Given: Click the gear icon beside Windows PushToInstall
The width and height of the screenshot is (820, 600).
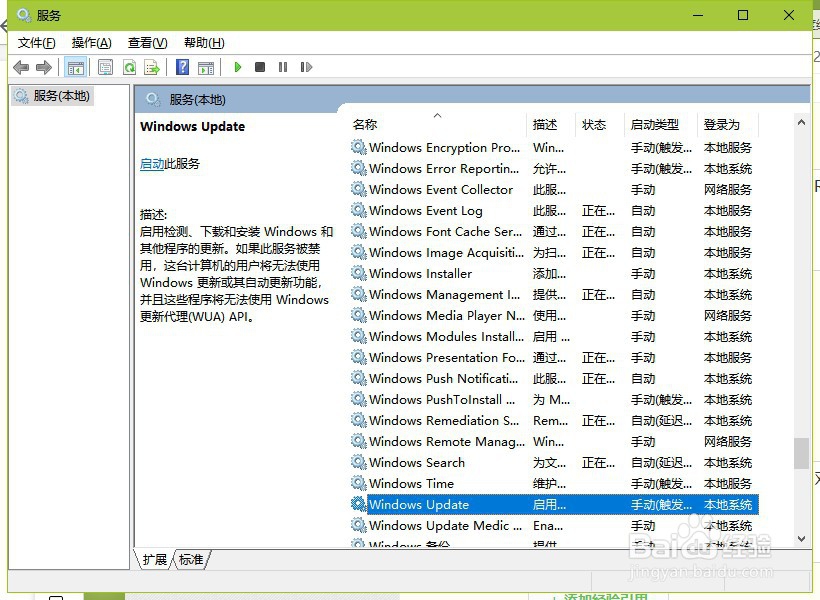Looking at the screenshot, I should tap(358, 399).
